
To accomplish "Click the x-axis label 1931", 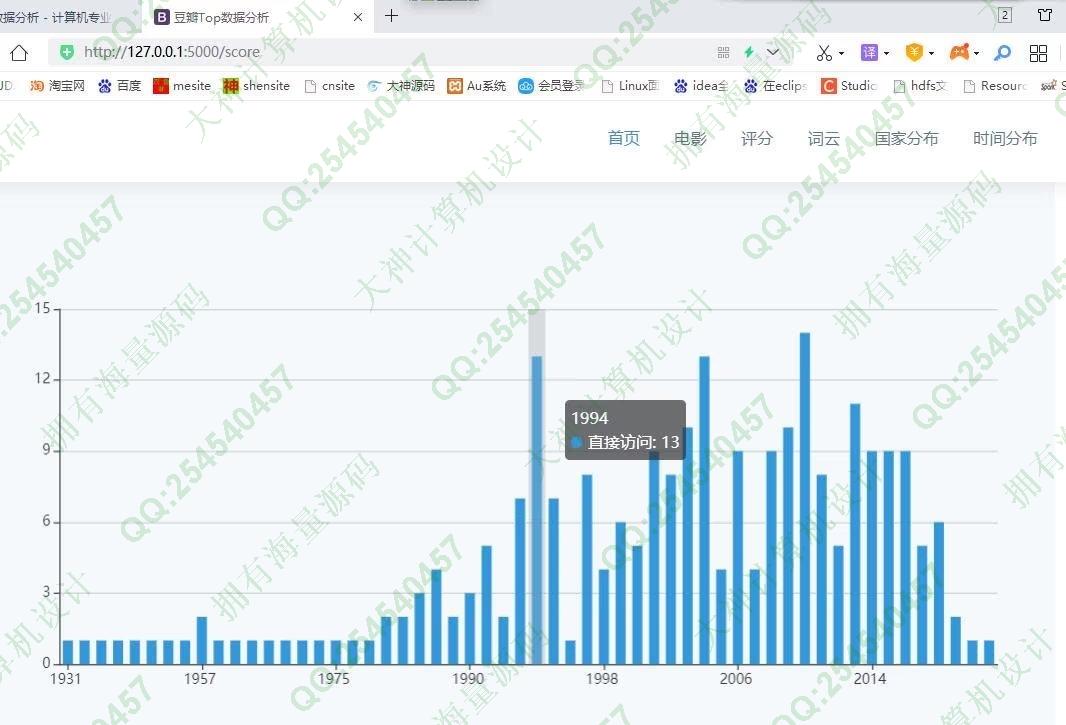I will [x=65, y=678].
